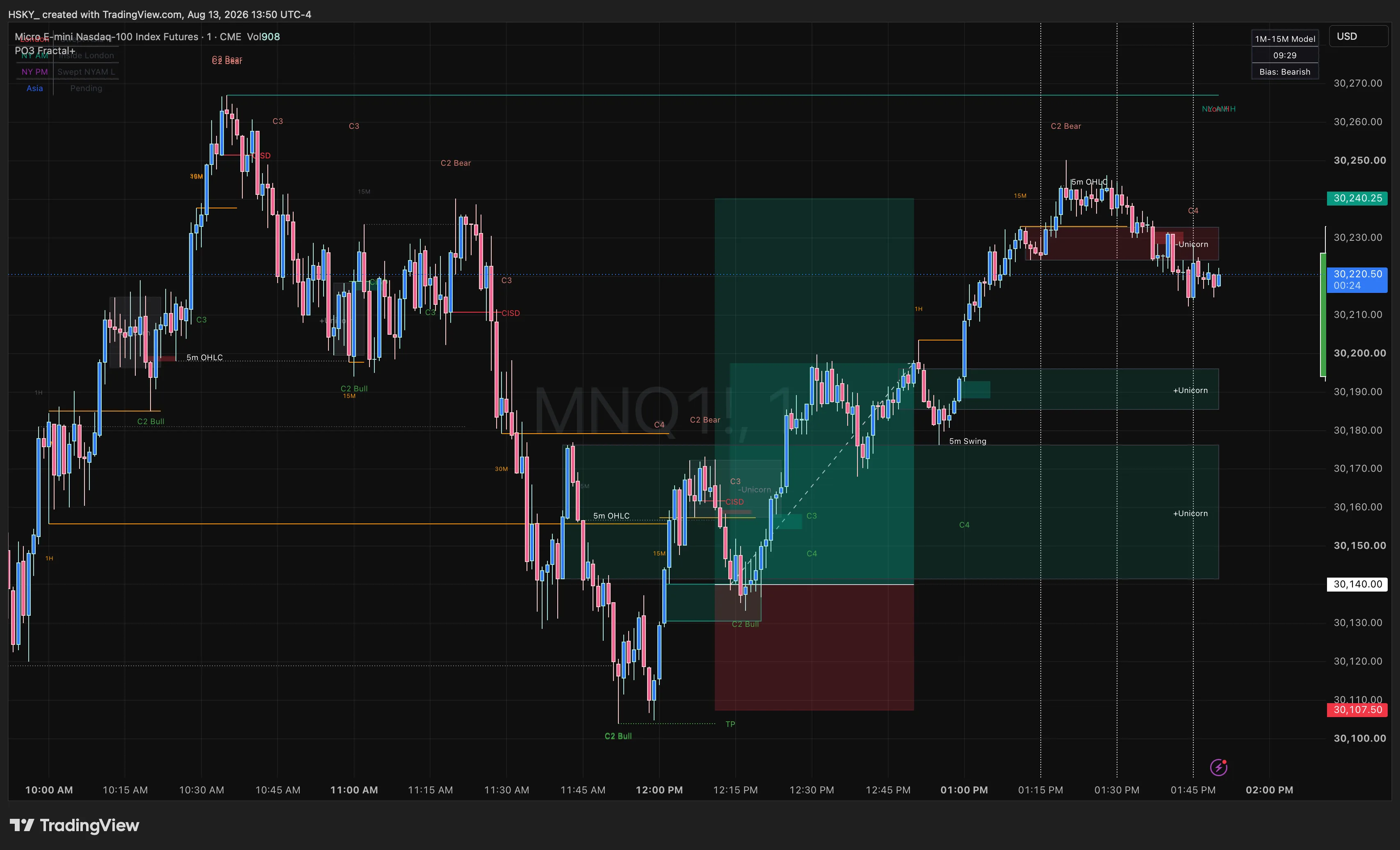
Task: Click the 'Swept NYAM L' status cell
Action: point(86,72)
